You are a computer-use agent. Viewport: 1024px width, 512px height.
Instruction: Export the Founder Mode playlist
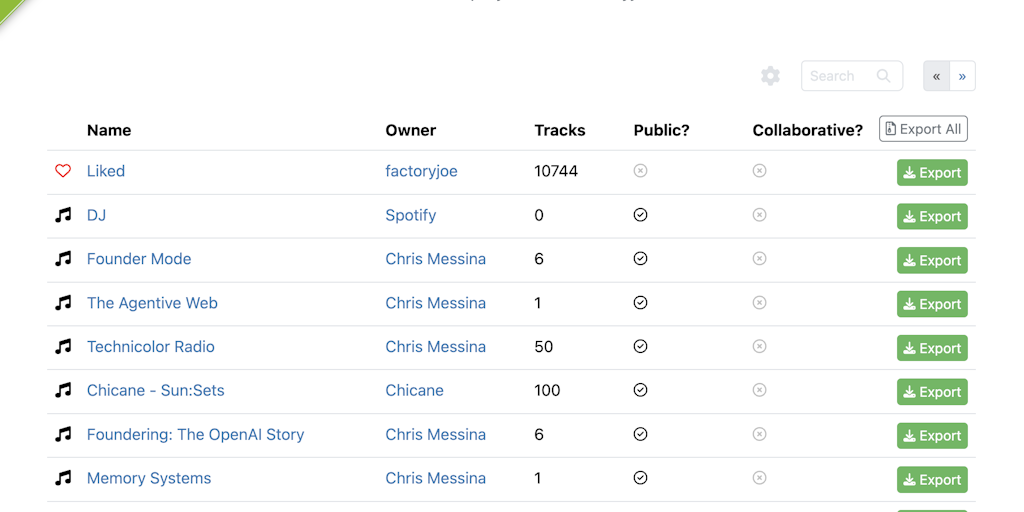pyautogui.click(x=932, y=260)
